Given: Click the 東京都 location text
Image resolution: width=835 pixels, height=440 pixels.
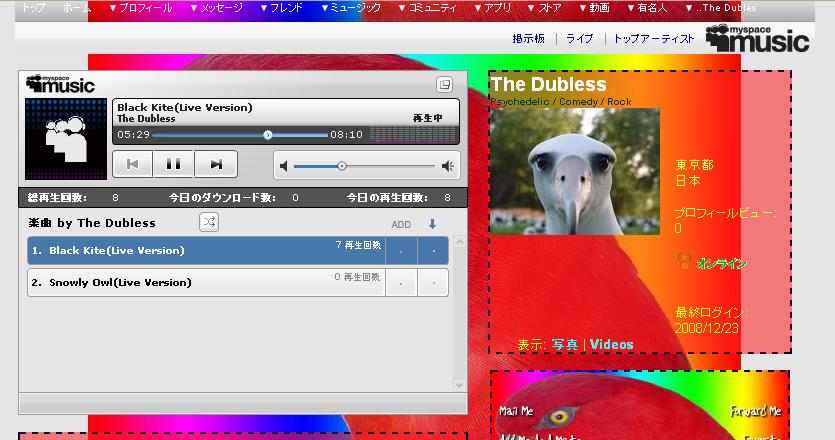Looking at the screenshot, I should pos(694,165).
